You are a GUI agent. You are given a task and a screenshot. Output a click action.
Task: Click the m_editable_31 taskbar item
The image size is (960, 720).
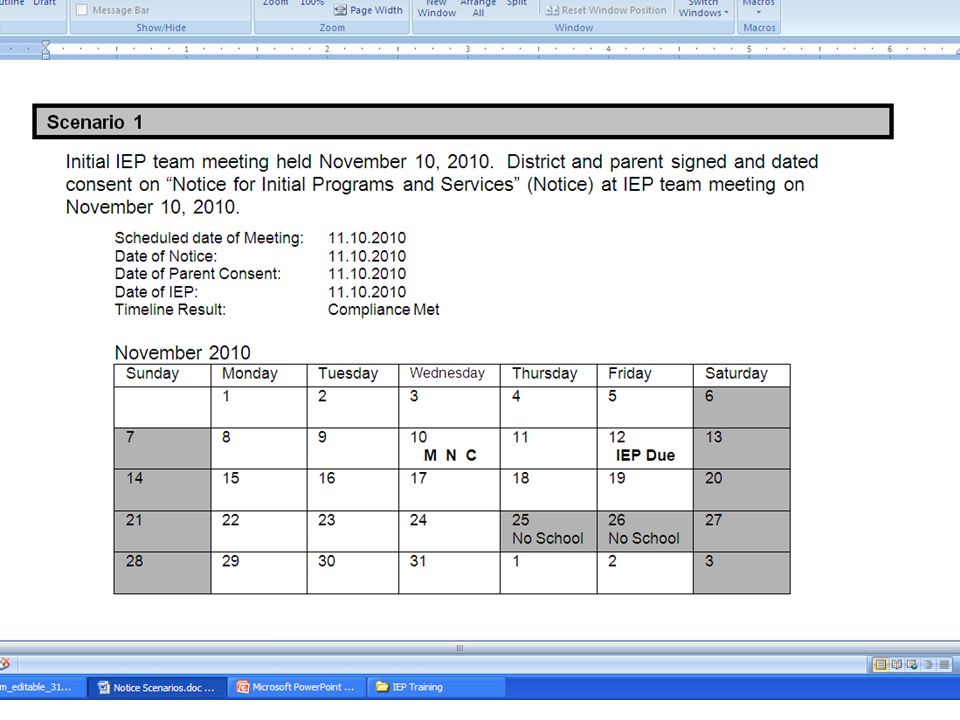41,688
